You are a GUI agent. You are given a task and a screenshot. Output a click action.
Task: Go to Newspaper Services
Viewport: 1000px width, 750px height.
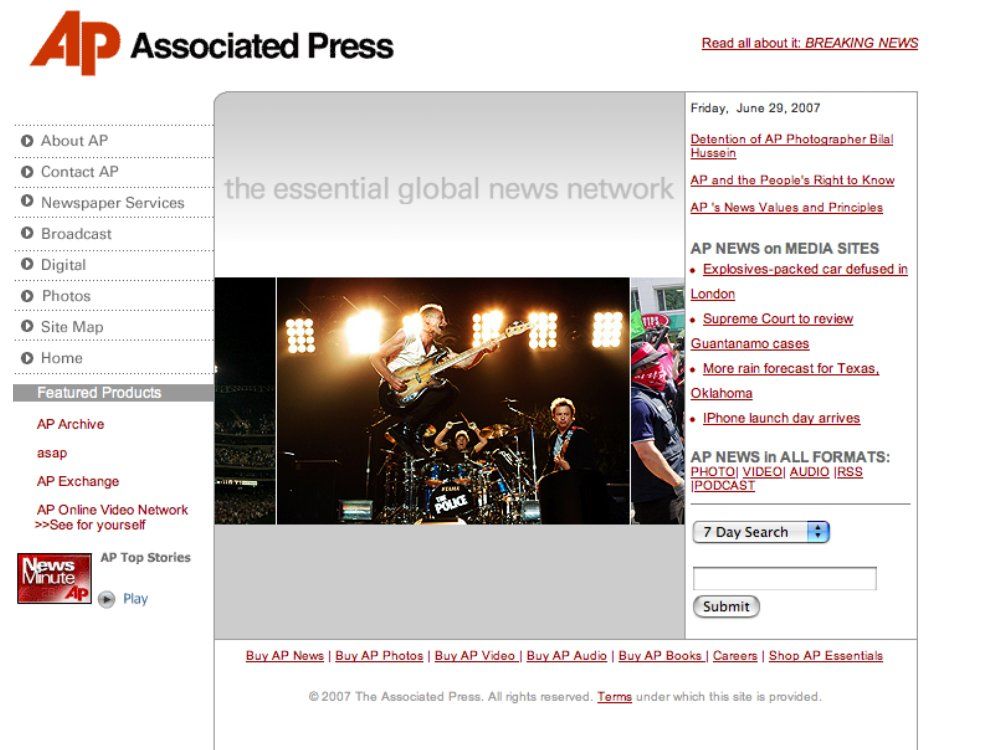[112, 203]
